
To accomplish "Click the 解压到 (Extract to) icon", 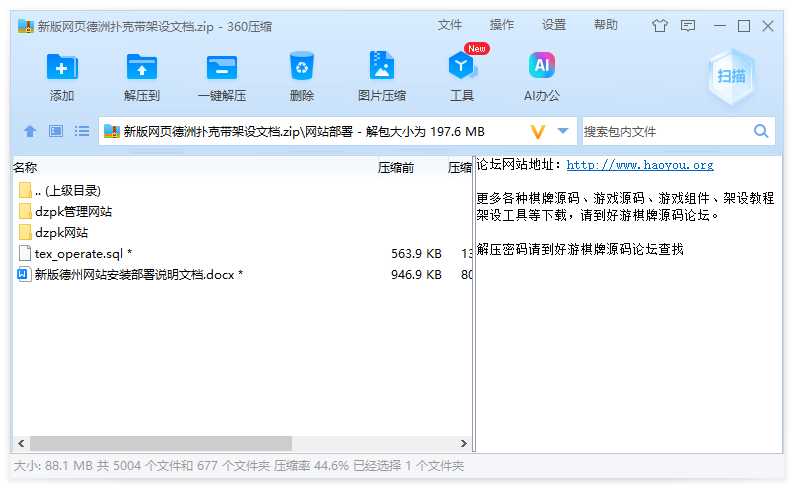I will click(142, 67).
